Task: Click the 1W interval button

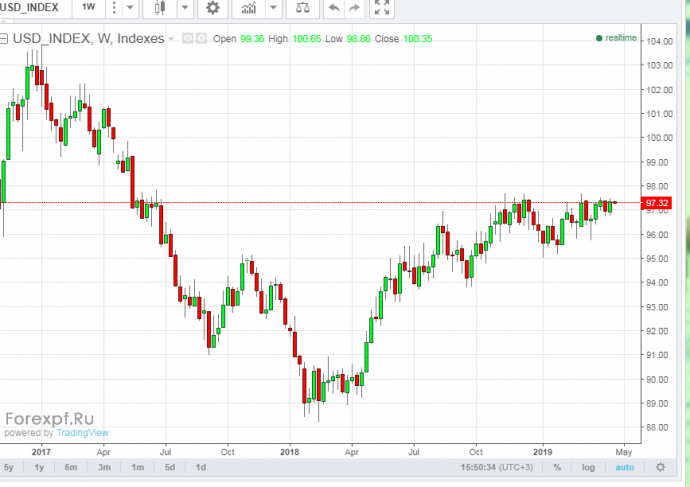Action: click(x=89, y=8)
